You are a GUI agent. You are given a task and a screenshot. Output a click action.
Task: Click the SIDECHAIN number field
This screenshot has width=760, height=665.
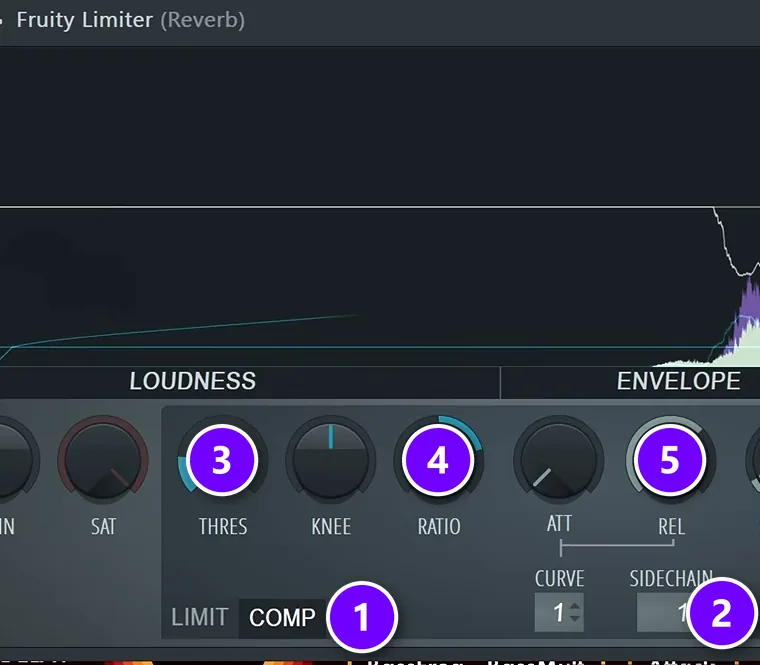coord(664,612)
